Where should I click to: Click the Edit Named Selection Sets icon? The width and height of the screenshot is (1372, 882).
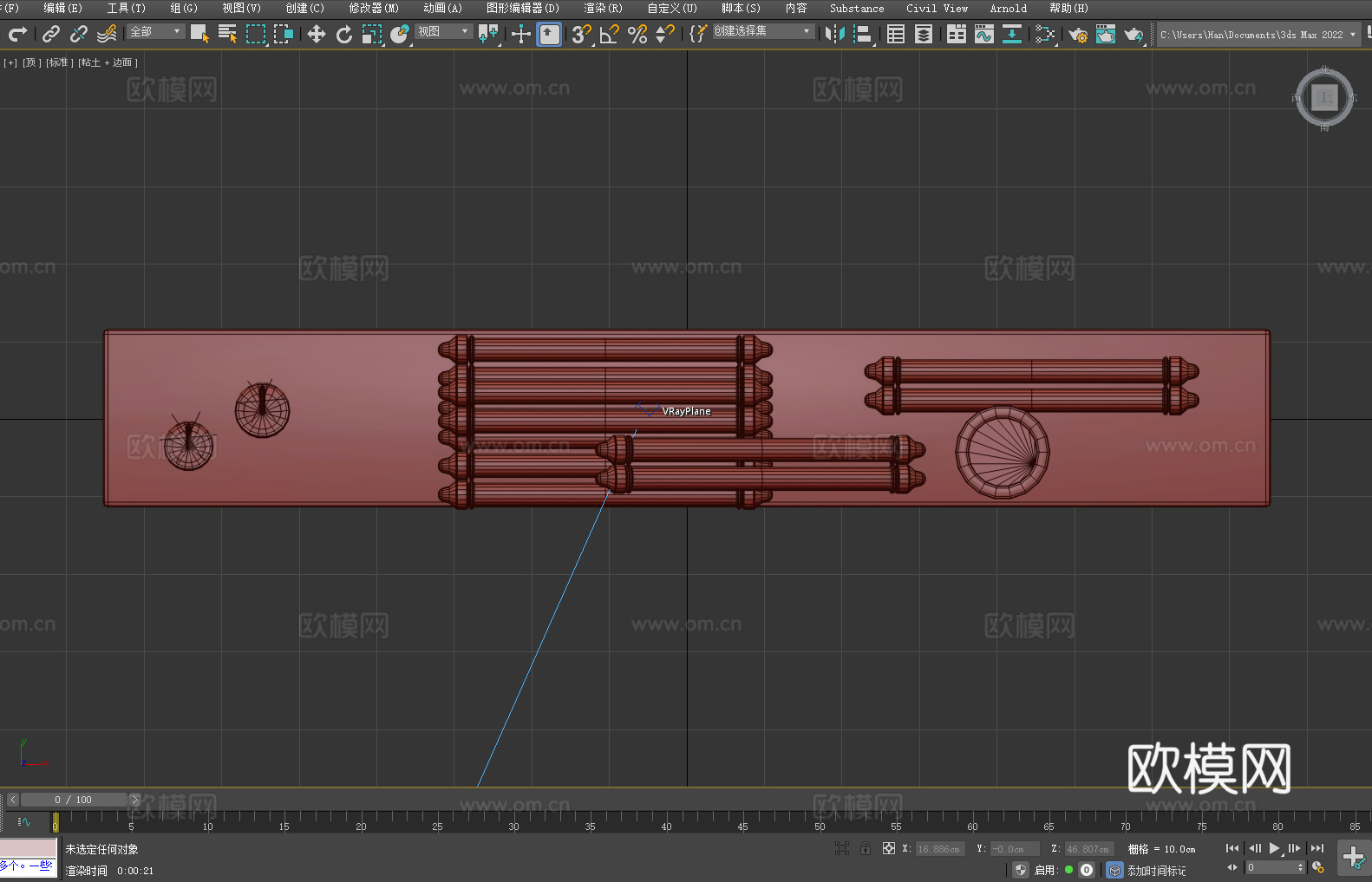point(698,34)
